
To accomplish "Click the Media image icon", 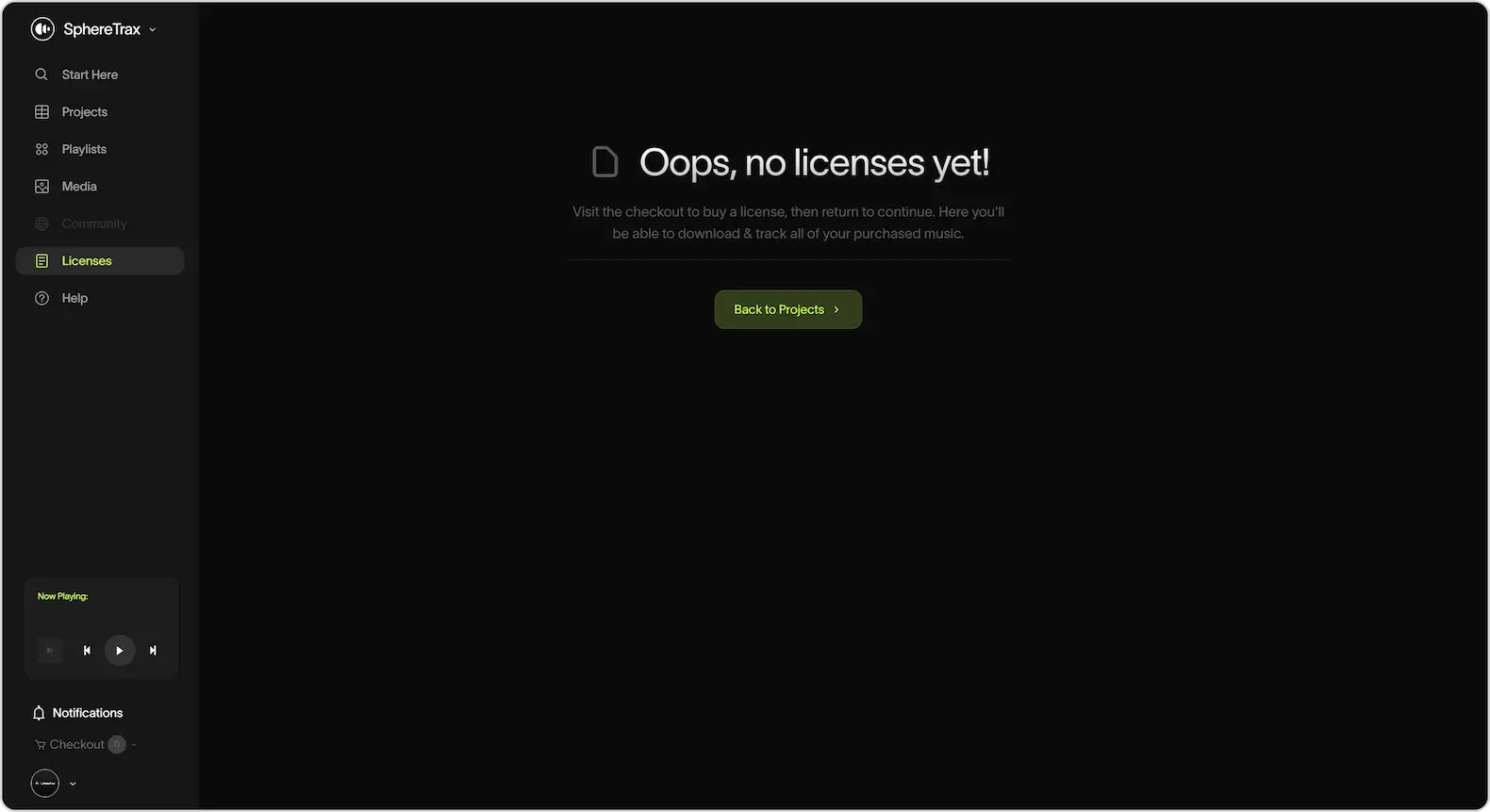I will pyautogui.click(x=41, y=187).
